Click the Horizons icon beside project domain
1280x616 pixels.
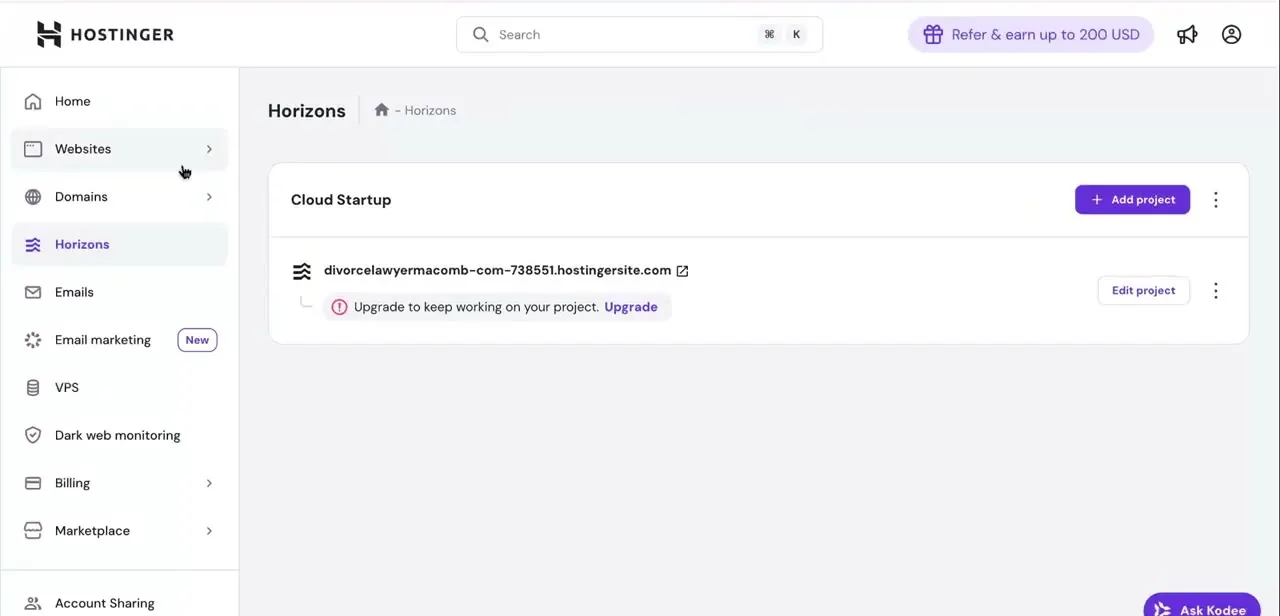tap(302, 271)
